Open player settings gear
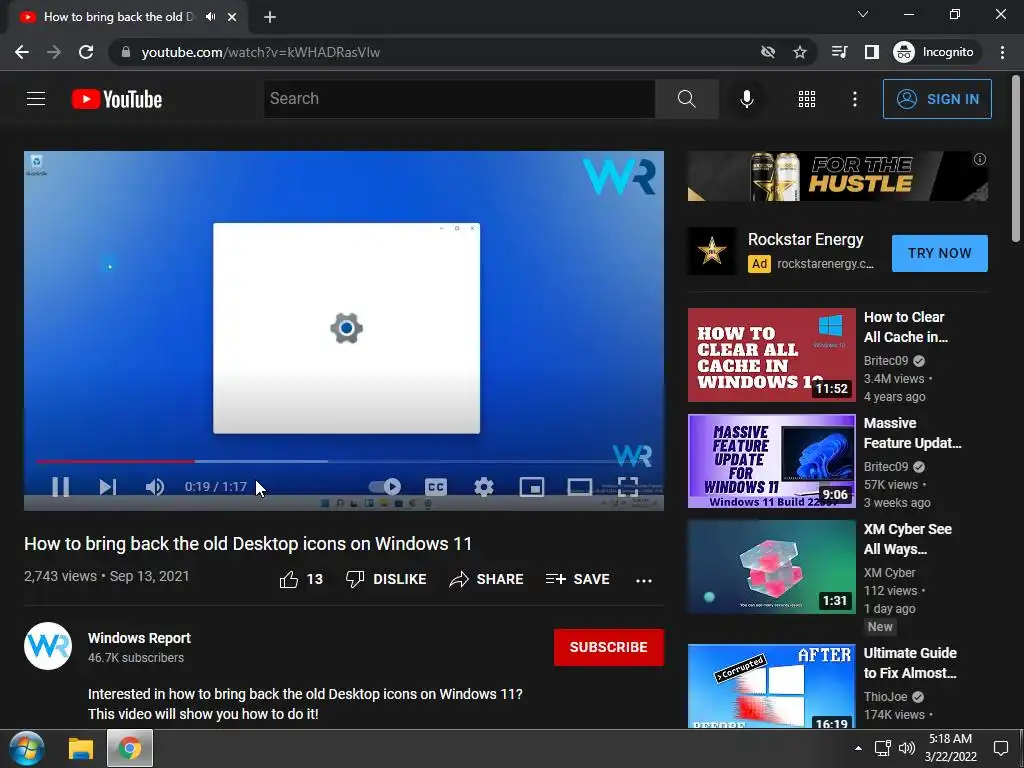The width and height of the screenshot is (1024, 768). coord(483,487)
